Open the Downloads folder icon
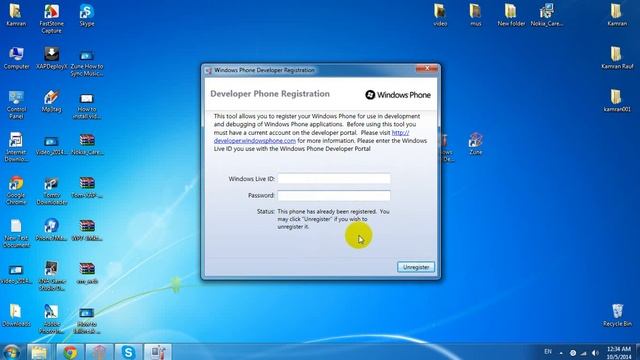 pos(16,315)
